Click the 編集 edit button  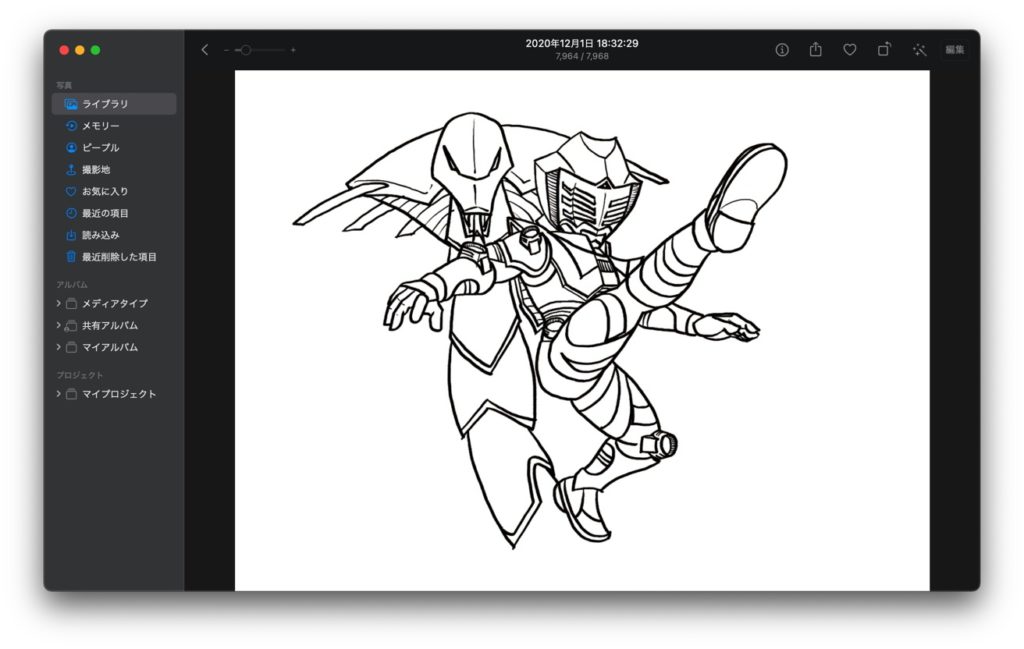click(955, 50)
